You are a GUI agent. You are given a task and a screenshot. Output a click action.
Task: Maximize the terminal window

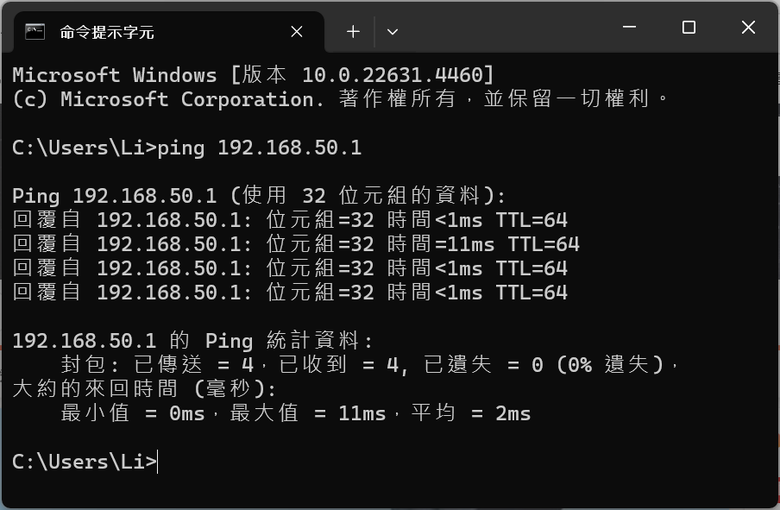point(689,27)
